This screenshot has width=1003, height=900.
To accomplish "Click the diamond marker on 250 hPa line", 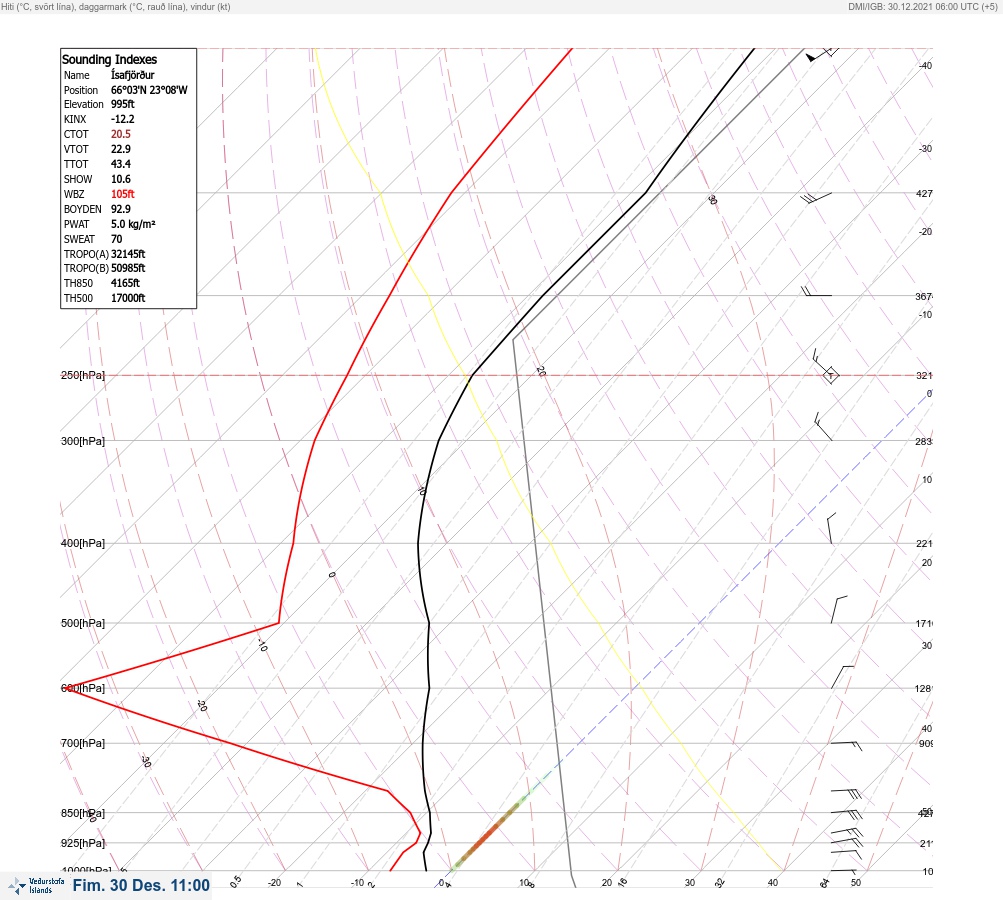I will [x=830, y=375].
